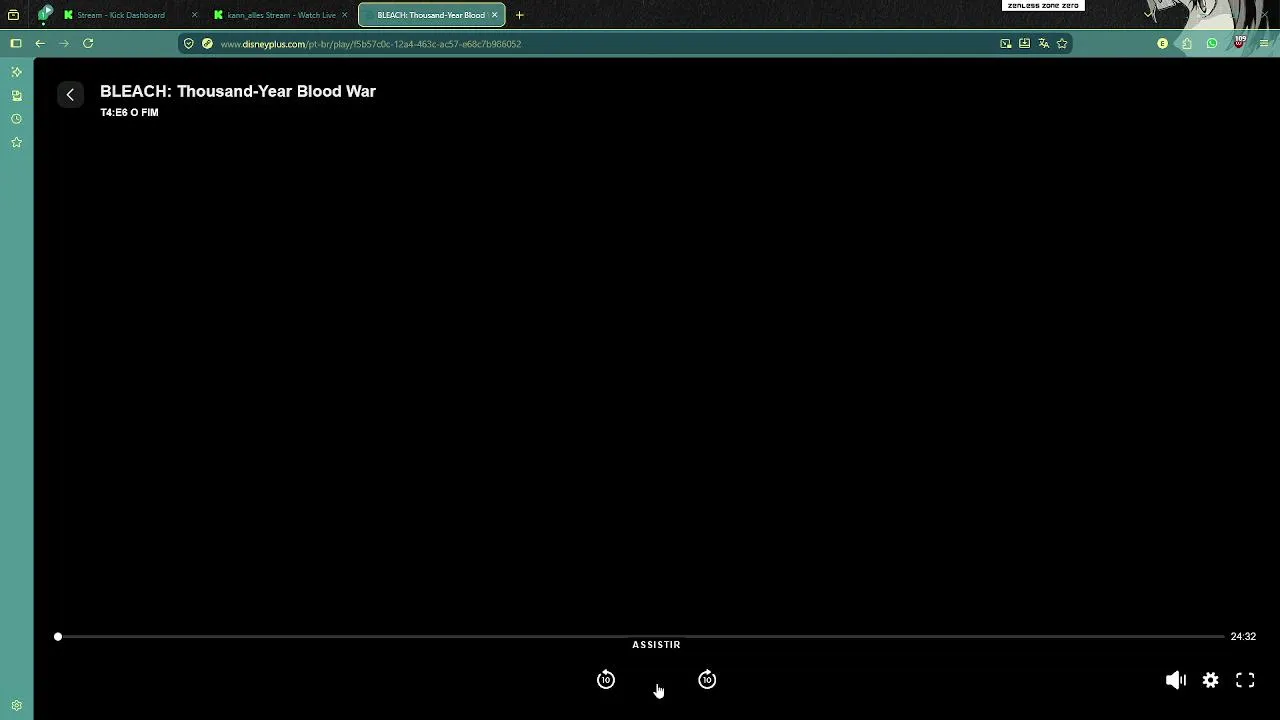Click the 24:32 remaining time label
The image size is (1280, 720).
tap(1243, 636)
